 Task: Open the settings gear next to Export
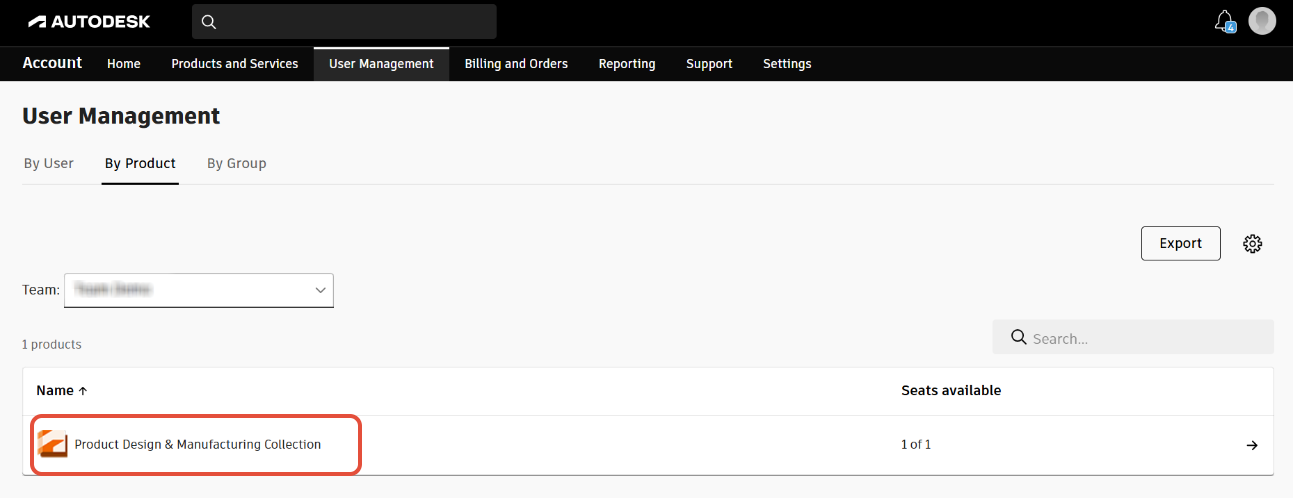tap(1253, 243)
